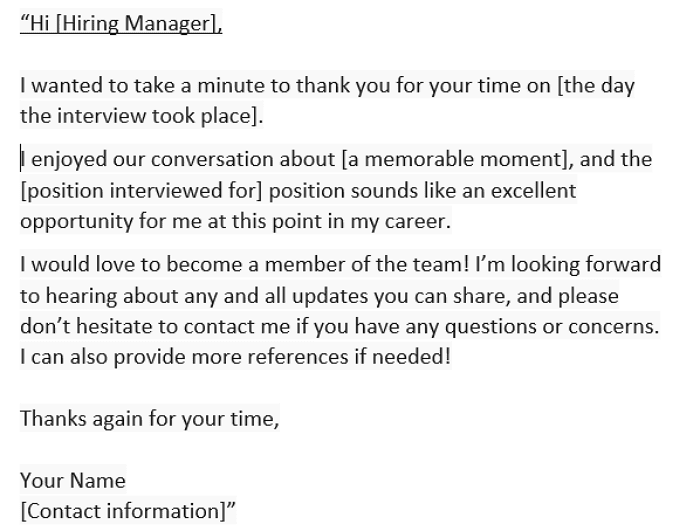700x531 pixels.
Task: Place cursor in "[the day" placeholder
Action: click(x=596, y=85)
